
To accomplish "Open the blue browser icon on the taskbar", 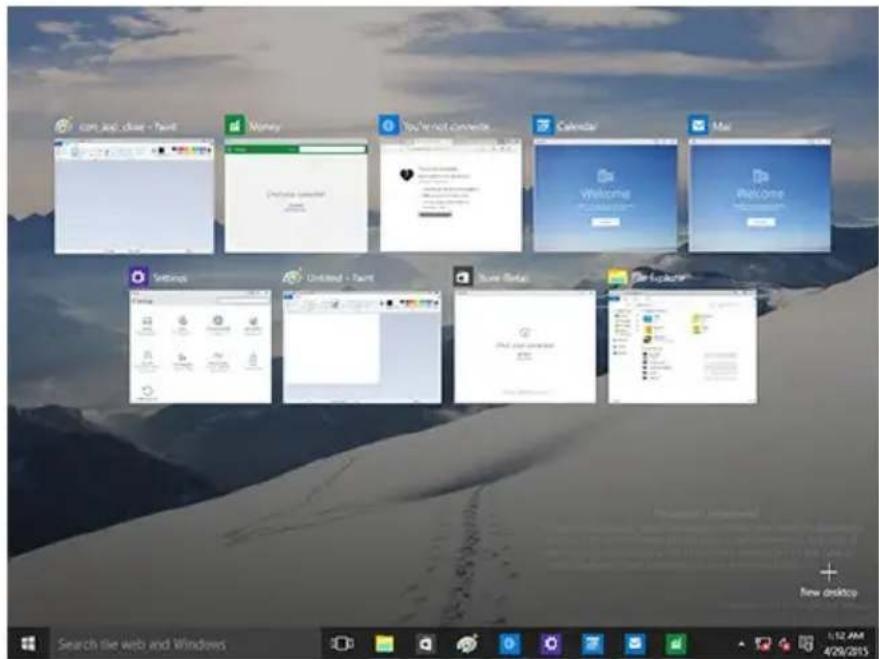I will [510, 644].
